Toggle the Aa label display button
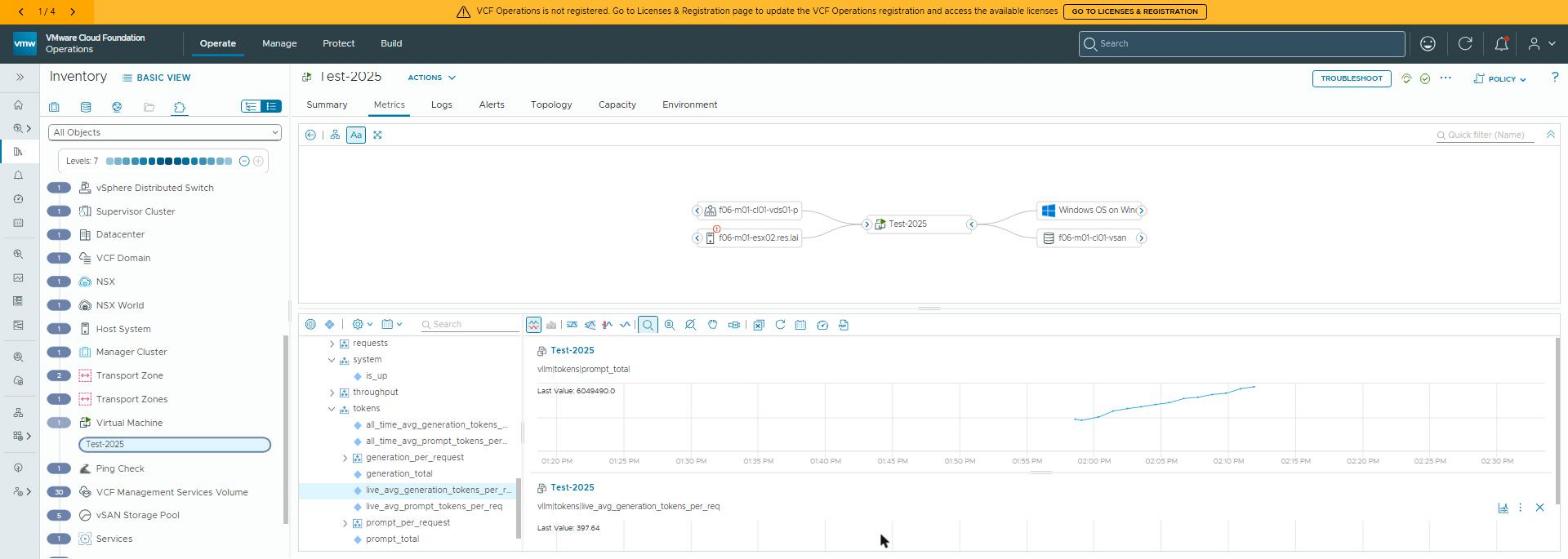This screenshot has height=559, width=1568. coord(356,135)
